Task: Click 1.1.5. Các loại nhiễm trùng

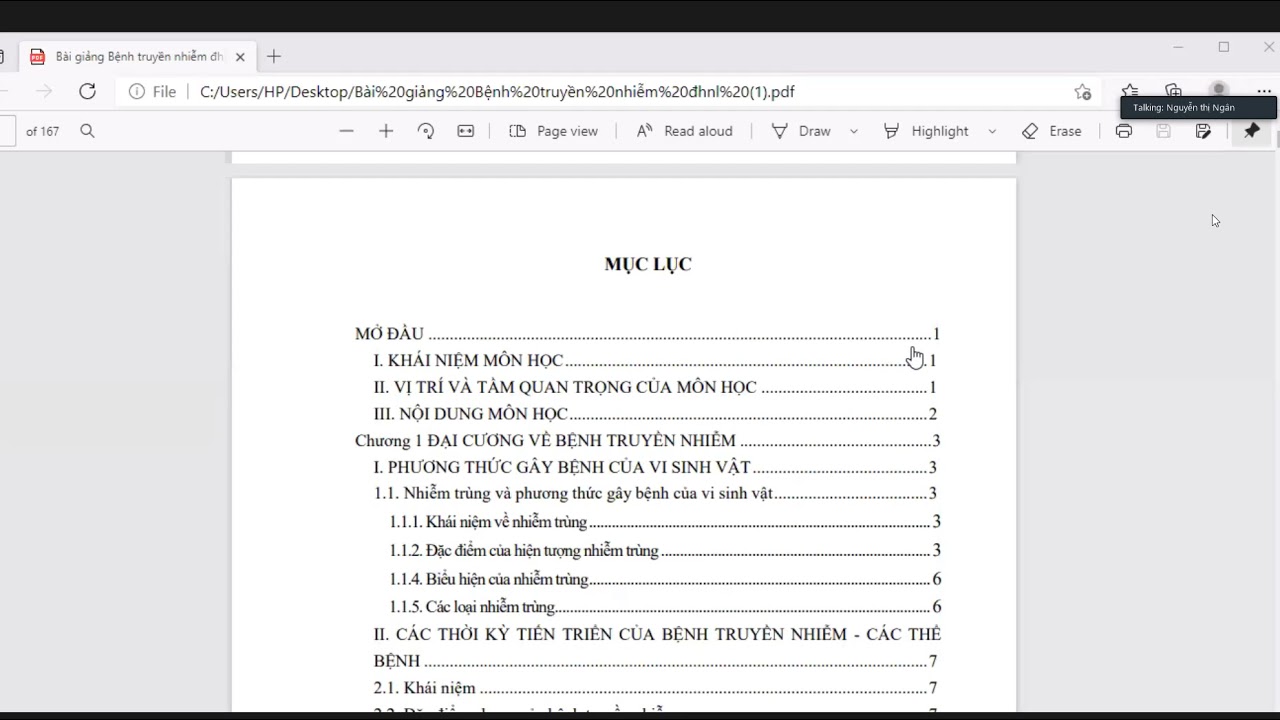Action: click(665, 606)
